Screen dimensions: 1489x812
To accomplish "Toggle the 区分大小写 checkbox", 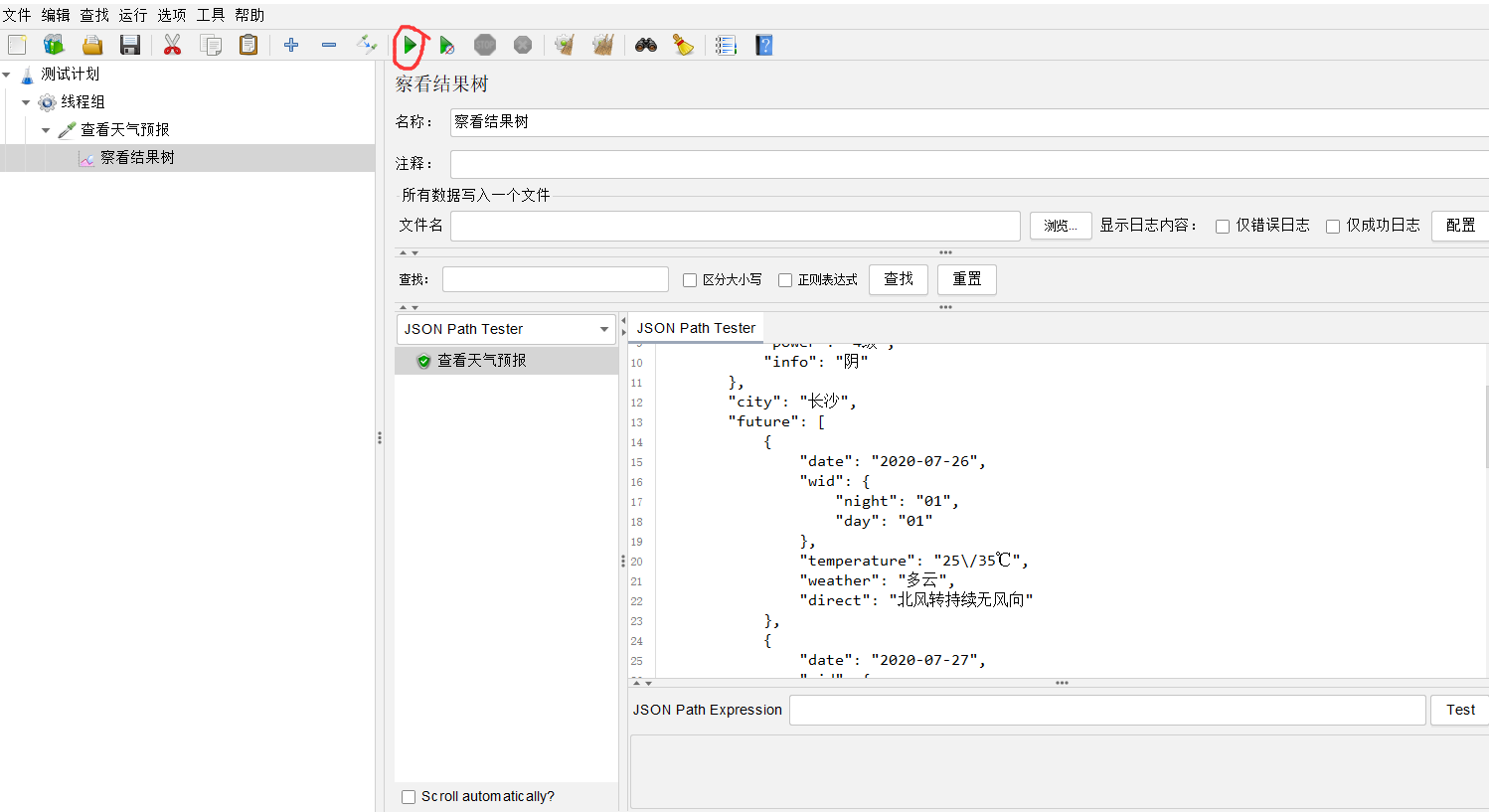I will (x=690, y=280).
